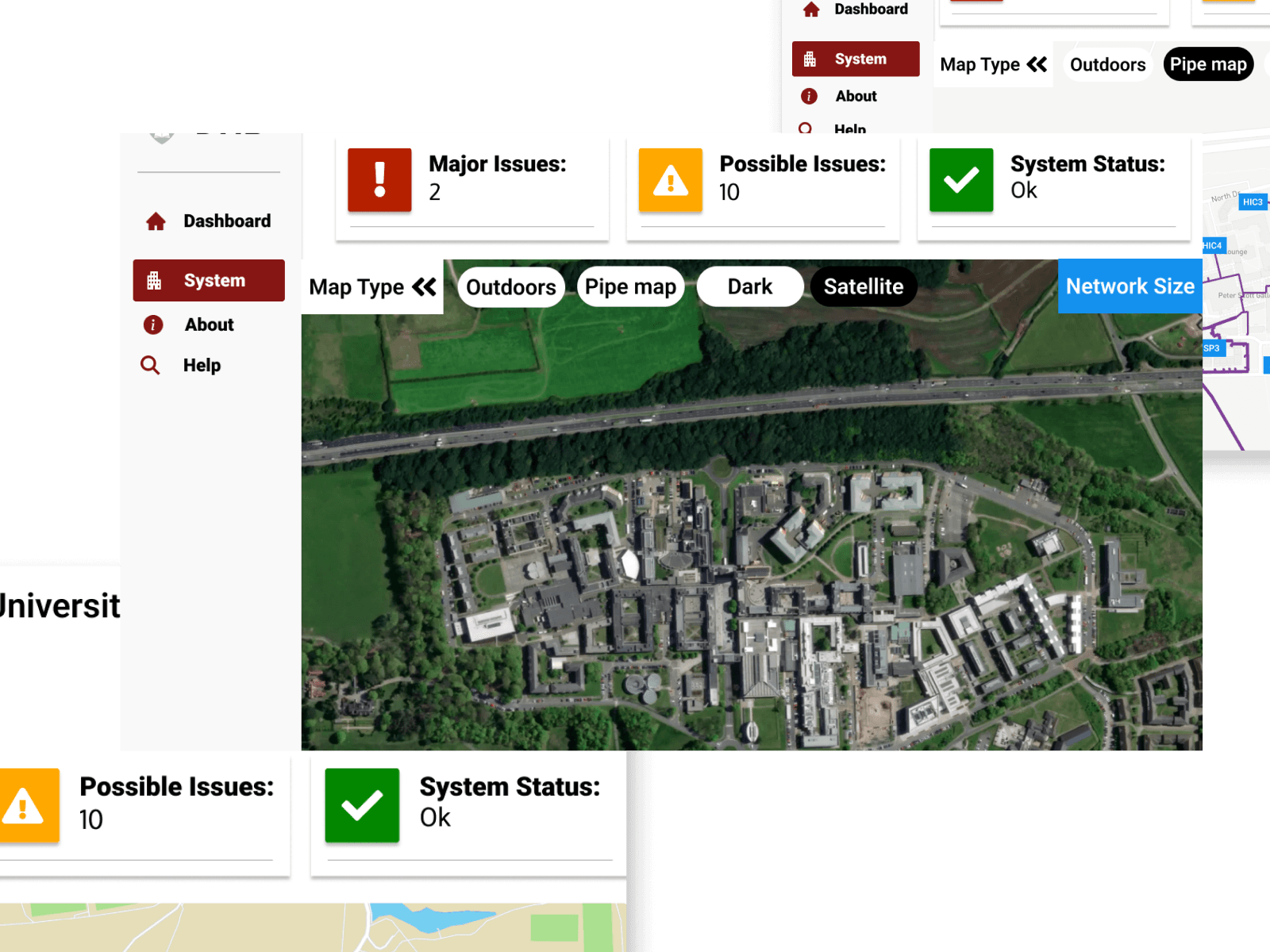The image size is (1270, 952).
Task: Open the Dashboard home icon in main sidebar
Action: click(156, 221)
